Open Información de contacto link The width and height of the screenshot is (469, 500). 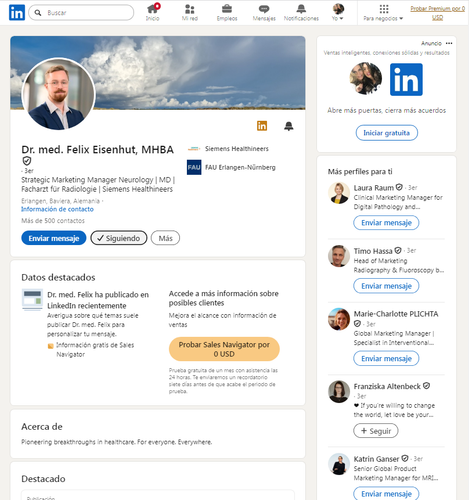pyautogui.click(x=57, y=209)
